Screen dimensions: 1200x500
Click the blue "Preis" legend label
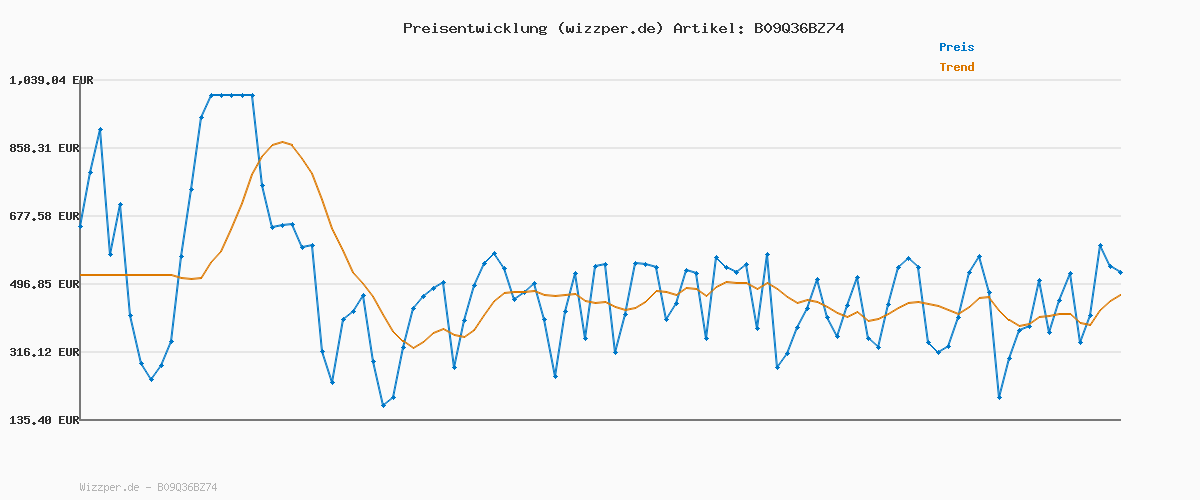pyautogui.click(x=956, y=47)
